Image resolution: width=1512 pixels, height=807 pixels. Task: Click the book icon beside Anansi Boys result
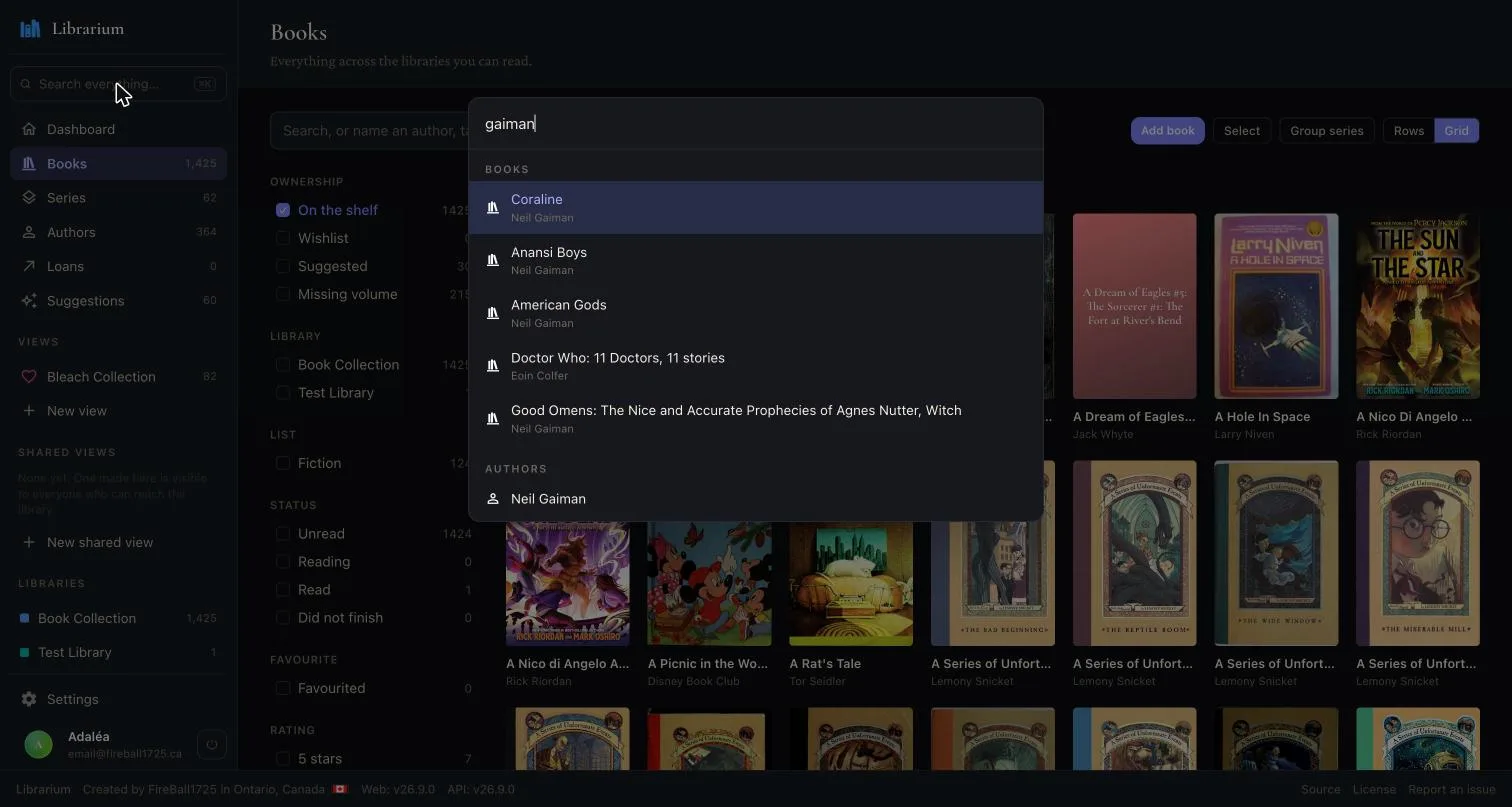coord(493,260)
